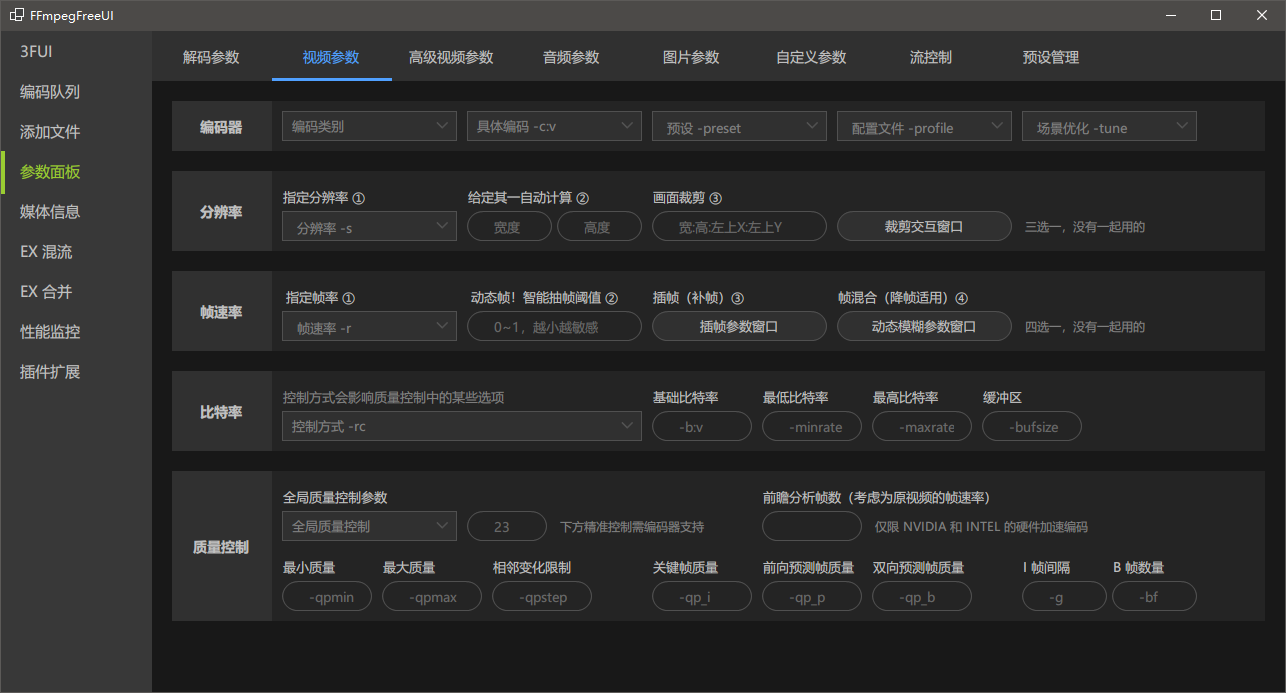Click the 动态帧 threshold field 0~1
The width and height of the screenshot is (1286, 693).
pyautogui.click(x=554, y=326)
